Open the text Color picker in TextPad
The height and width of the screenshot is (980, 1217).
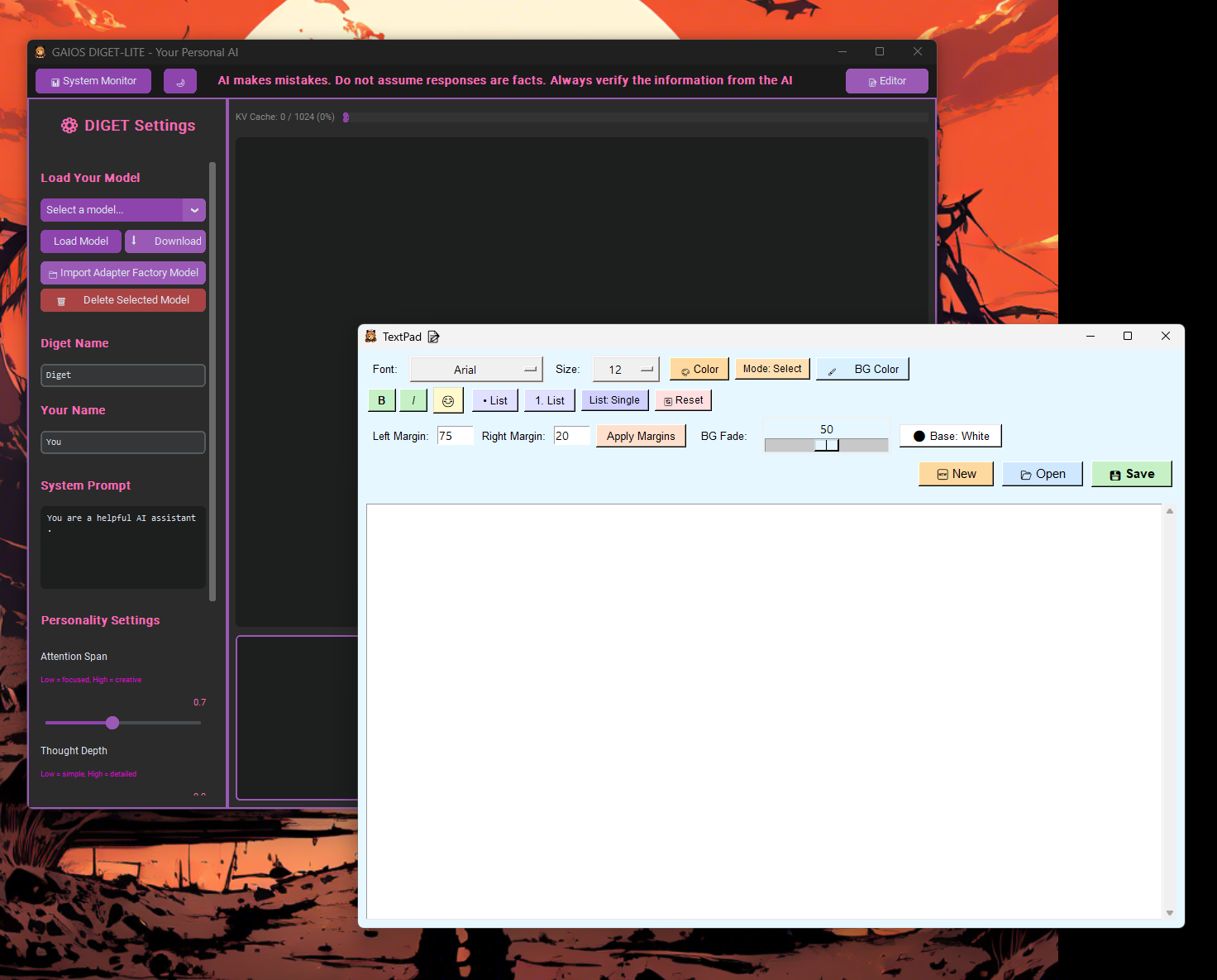click(x=699, y=369)
